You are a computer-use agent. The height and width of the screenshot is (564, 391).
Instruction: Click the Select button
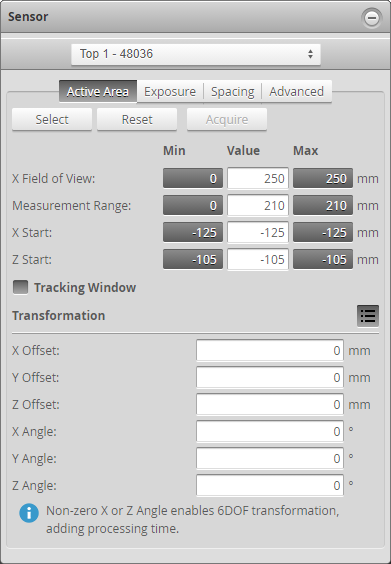pyautogui.click(x=52, y=119)
